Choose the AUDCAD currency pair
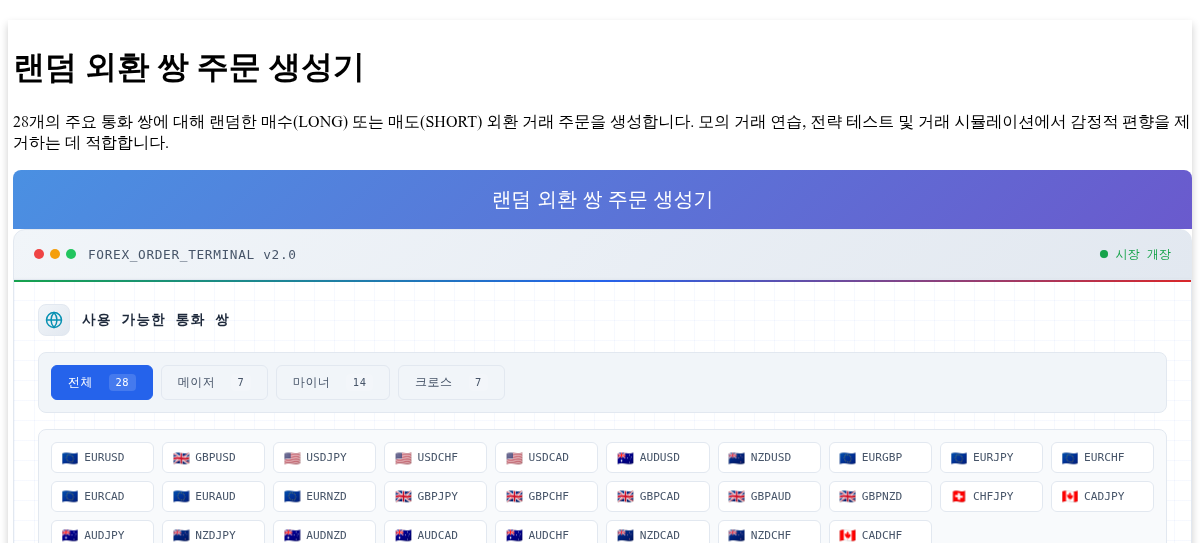The image size is (1200, 543). [x=435, y=532]
